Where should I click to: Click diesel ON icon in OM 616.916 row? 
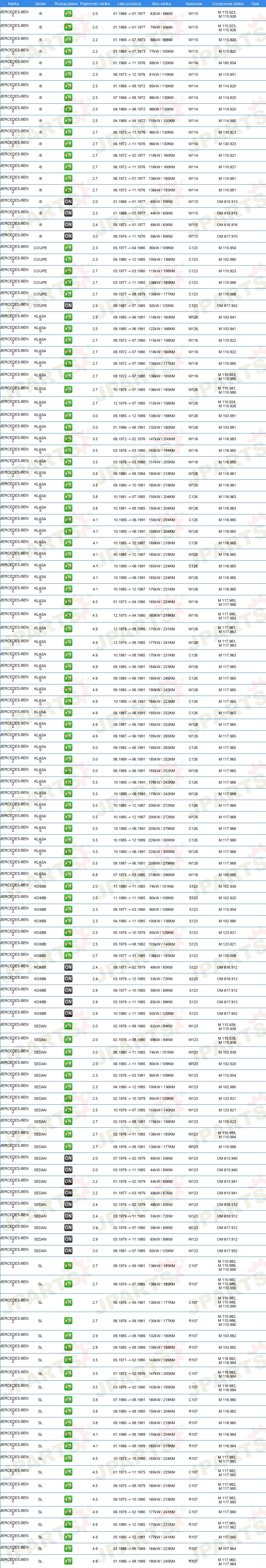coord(68,225)
